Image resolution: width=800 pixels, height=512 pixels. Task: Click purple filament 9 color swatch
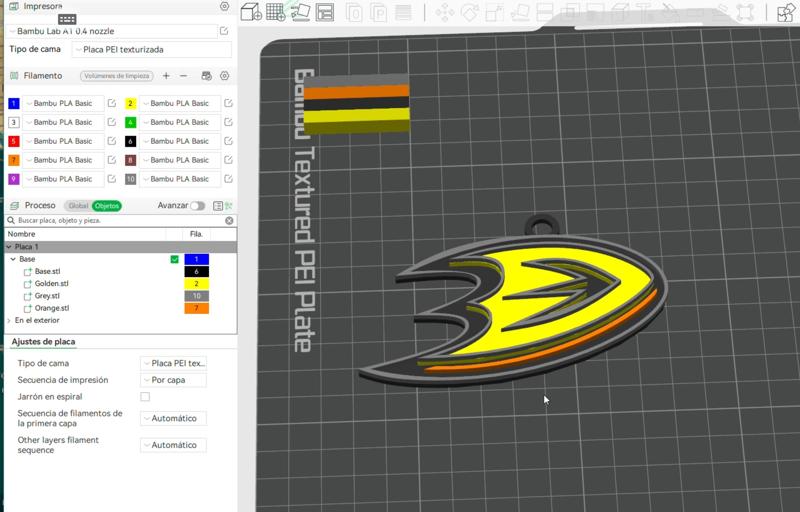pyautogui.click(x=14, y=179)
